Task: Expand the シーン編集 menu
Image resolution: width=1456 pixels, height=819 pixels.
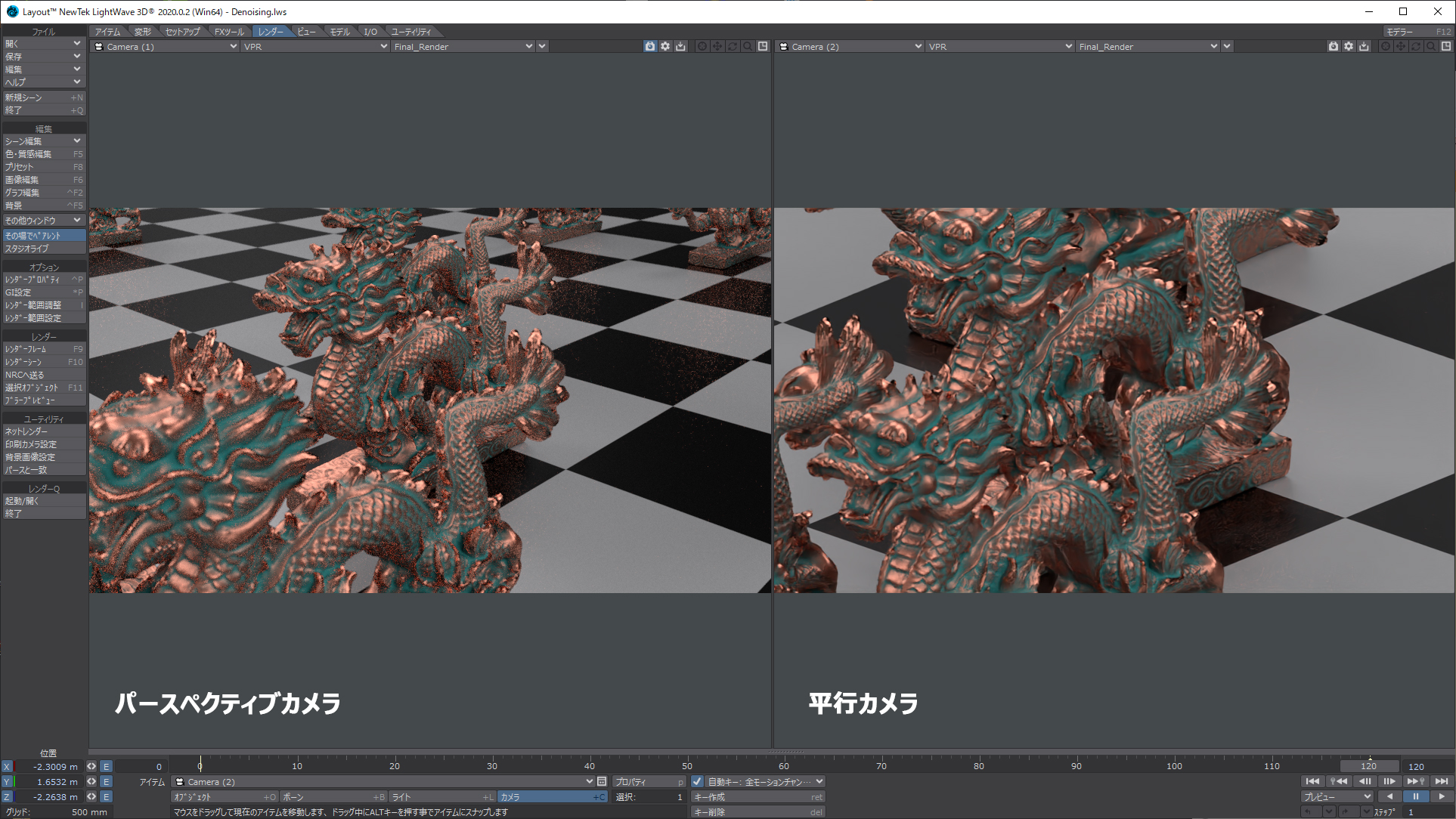Action: point(44,141)
